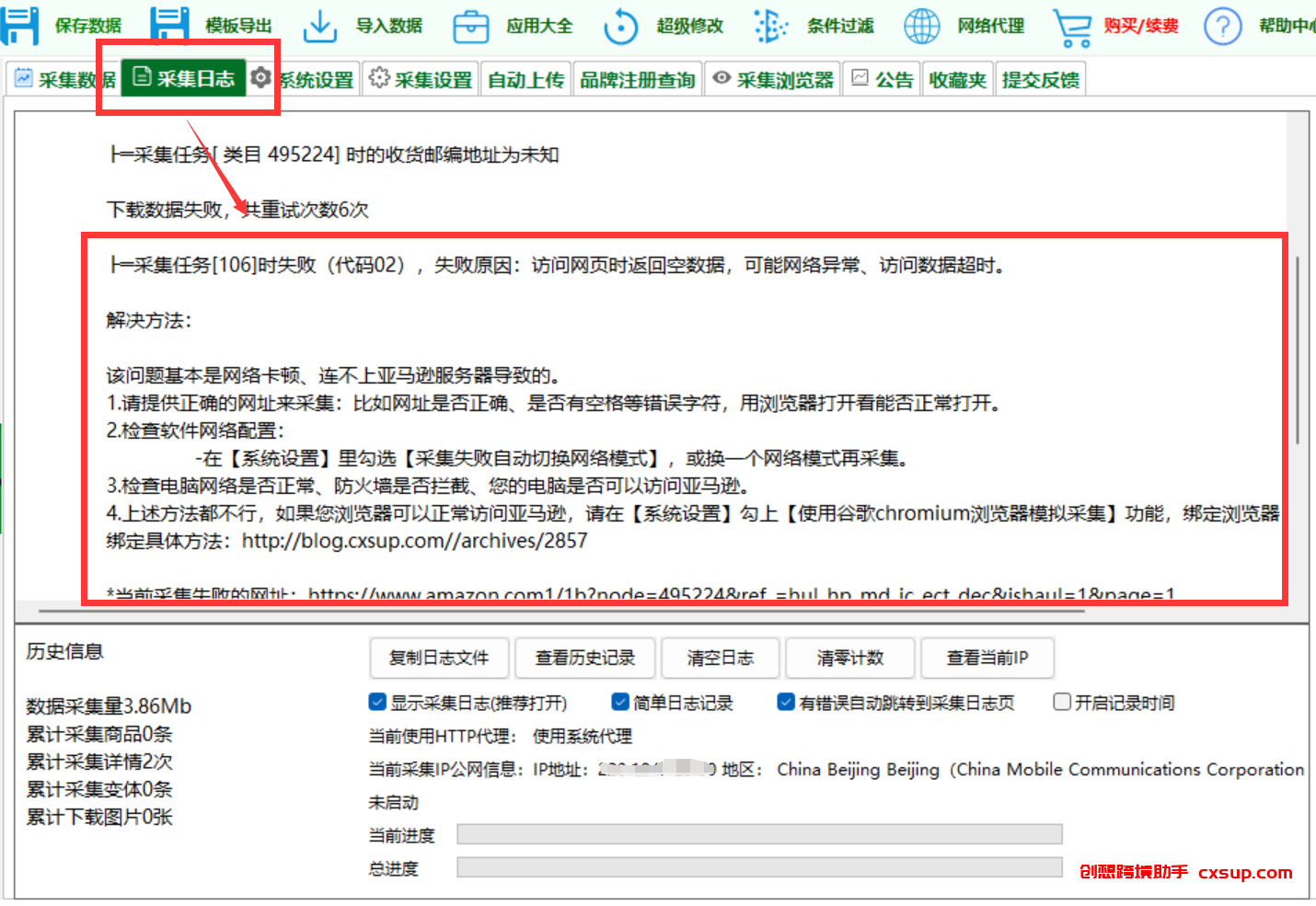The width and height of the screenshot is (1316, 906).
Task: Click the '累计采集变体0条' statistic
Action: tap(99, 789)
